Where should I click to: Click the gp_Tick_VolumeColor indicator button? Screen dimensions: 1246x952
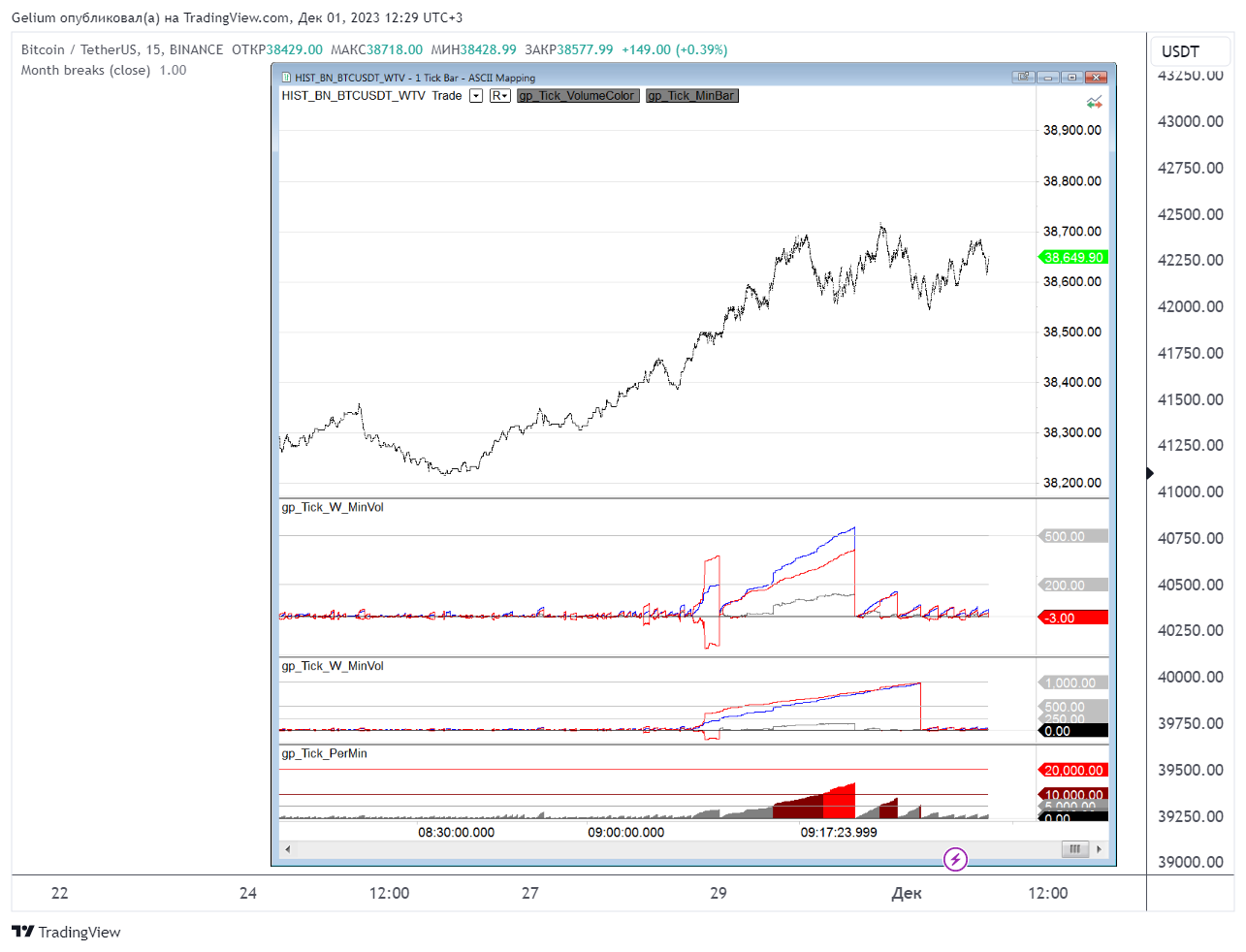tap(578, 96)
